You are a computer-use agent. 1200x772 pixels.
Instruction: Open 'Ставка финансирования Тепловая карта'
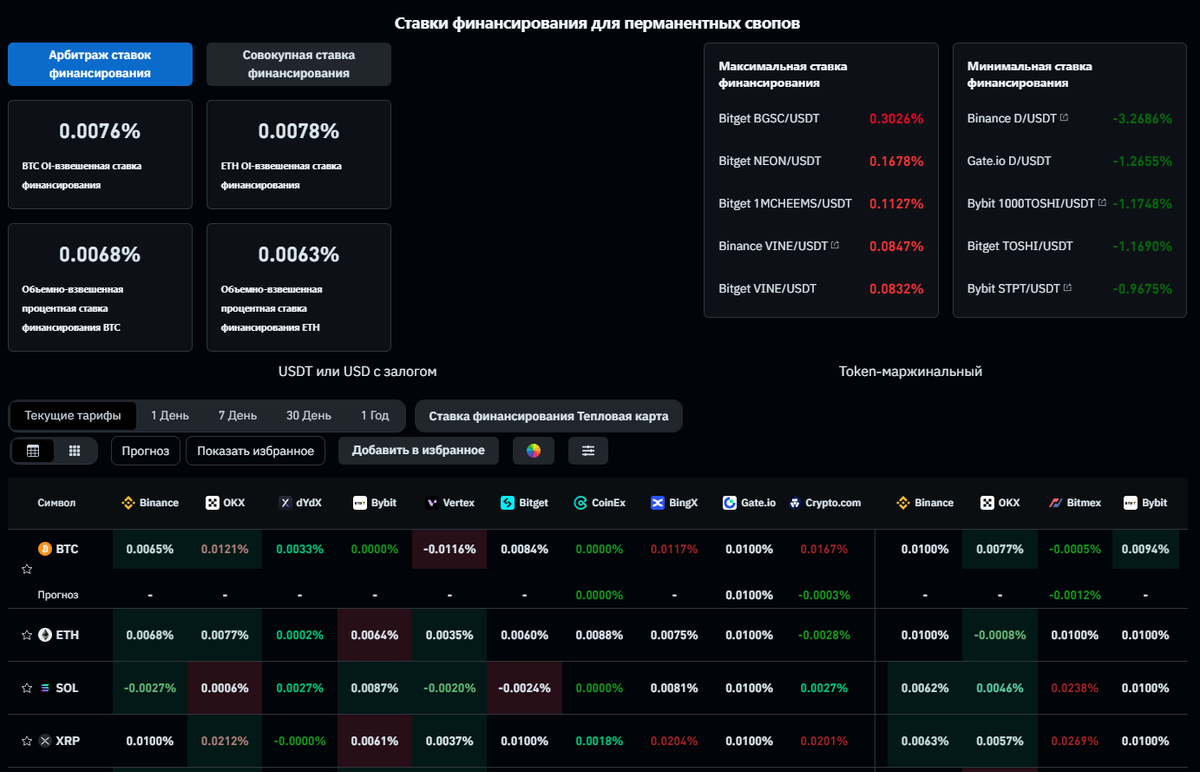click(x=549, y=416)
